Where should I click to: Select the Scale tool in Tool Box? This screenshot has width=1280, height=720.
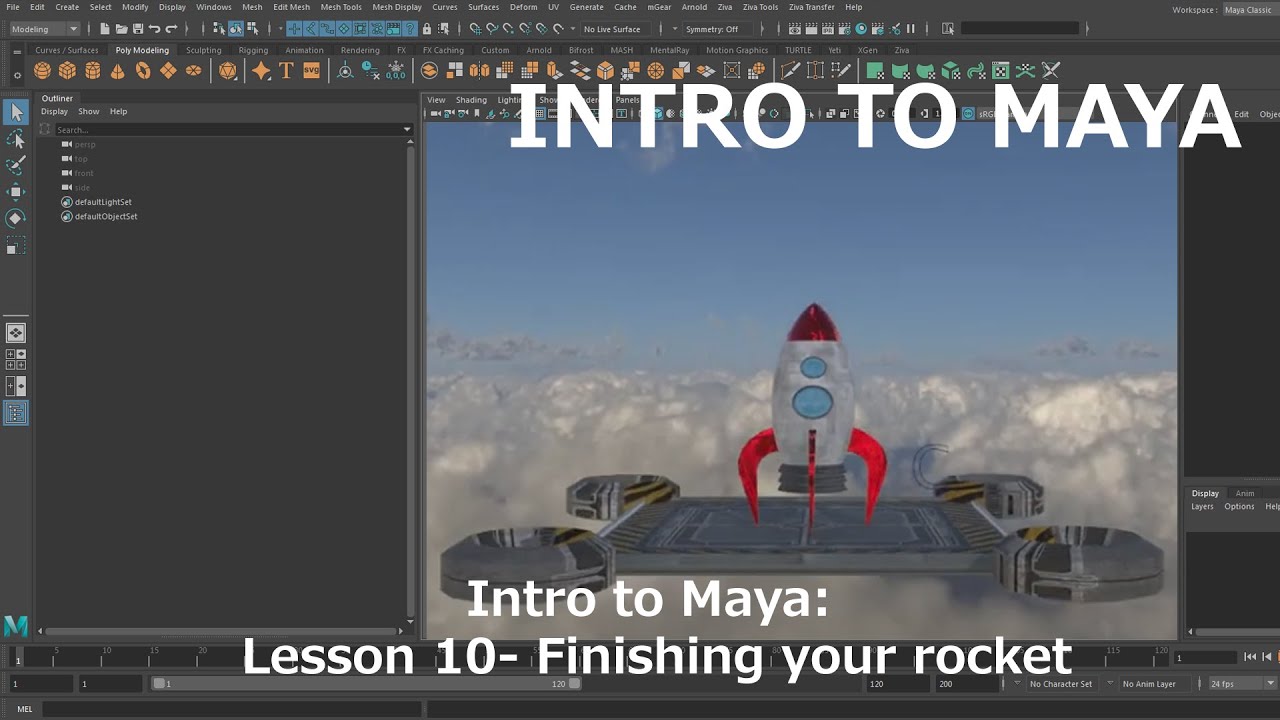pyautogui.click(x=16, y=244)
